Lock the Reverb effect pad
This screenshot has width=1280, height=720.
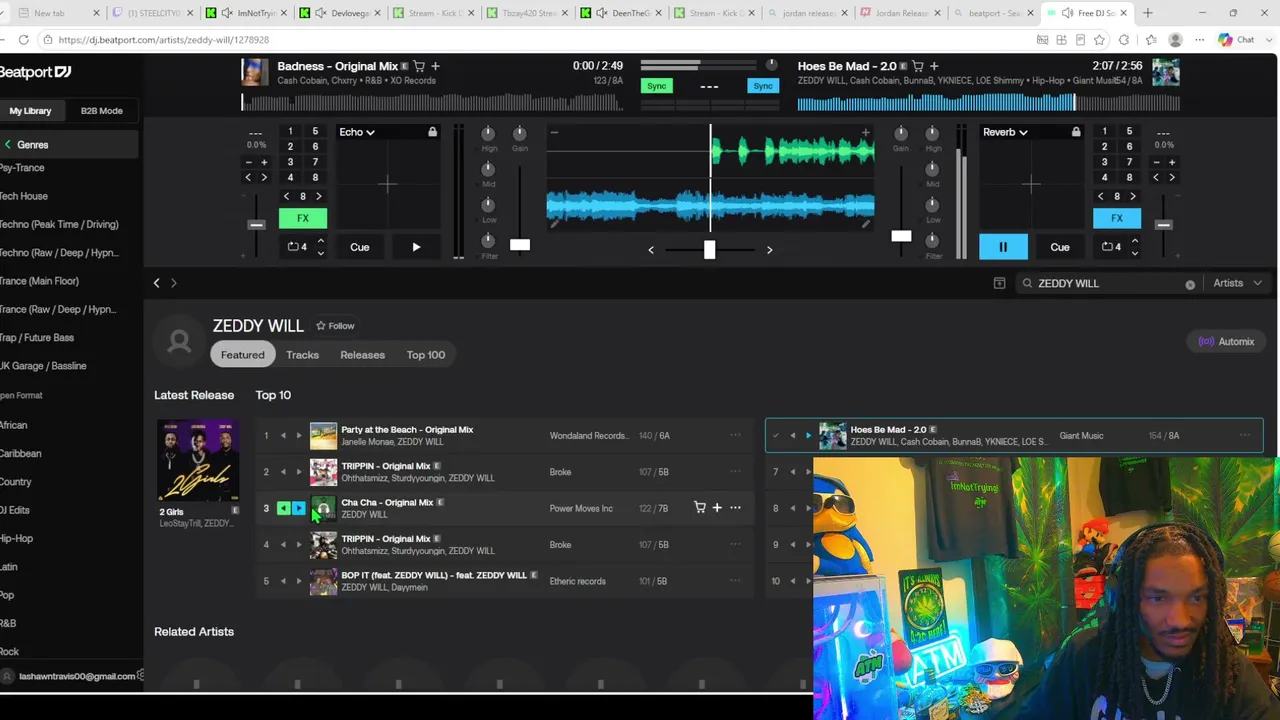point(1076,132)
